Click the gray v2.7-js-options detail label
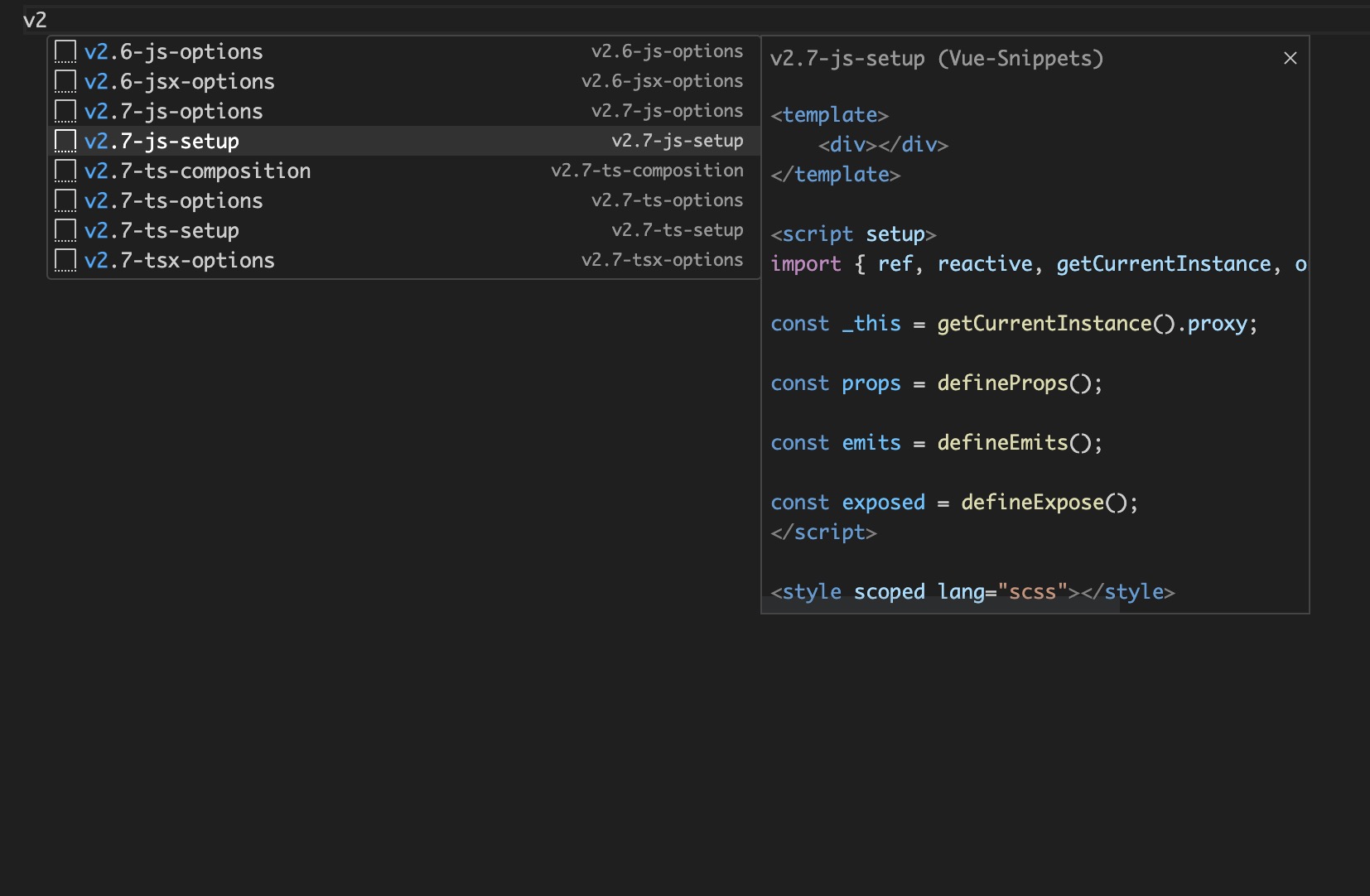Image resolution: width=1370 pixels, height=896 pixels. point(667,111)
